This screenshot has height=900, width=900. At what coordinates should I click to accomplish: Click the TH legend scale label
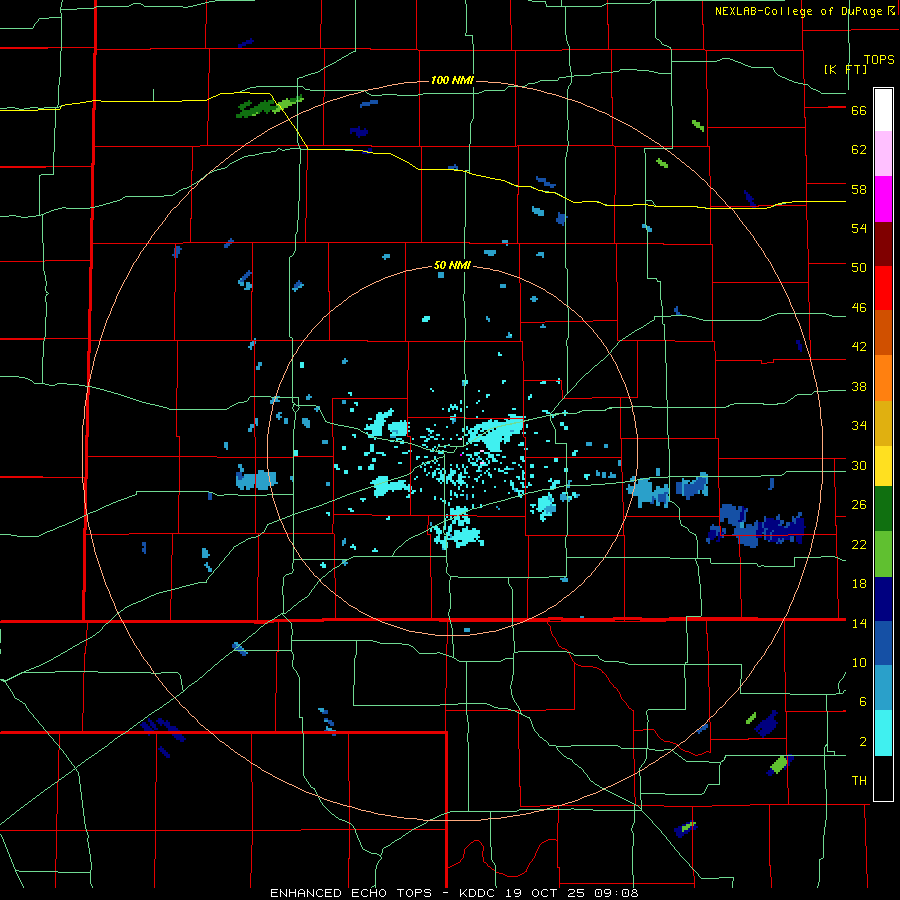(x=859, y=781)
